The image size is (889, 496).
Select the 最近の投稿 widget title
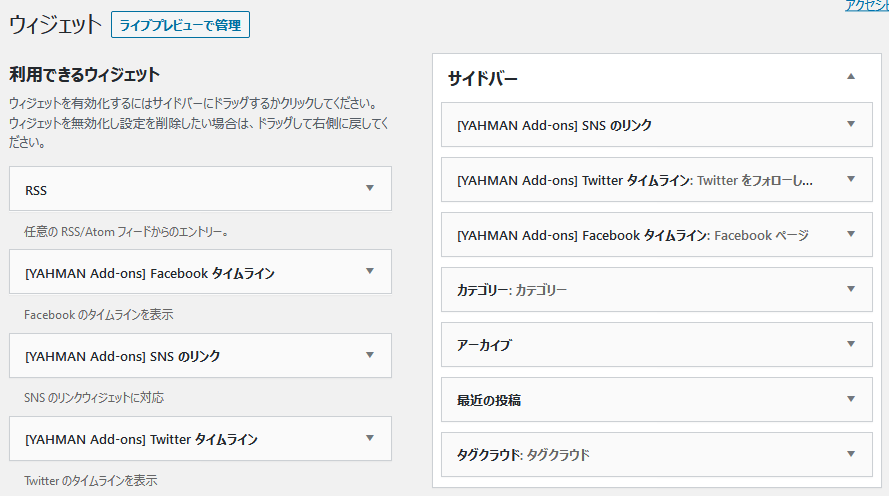point(489,400)
